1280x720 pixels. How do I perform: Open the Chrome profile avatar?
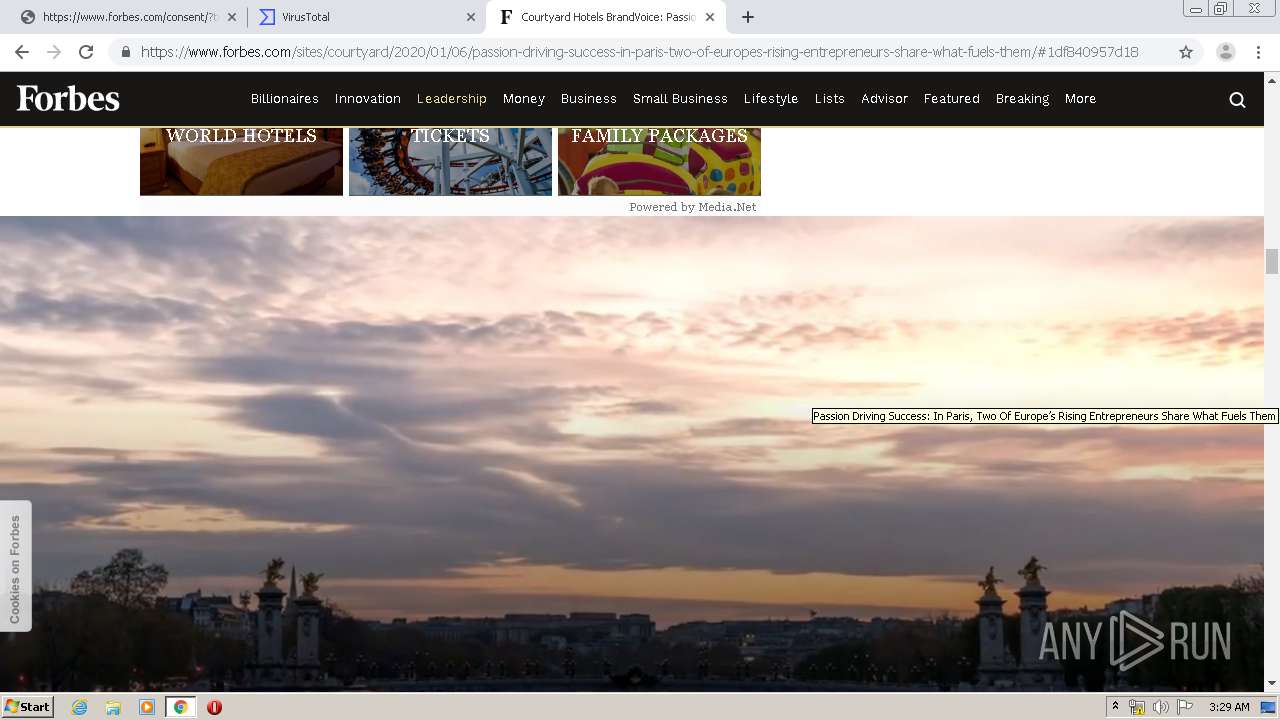point(1226,52)
